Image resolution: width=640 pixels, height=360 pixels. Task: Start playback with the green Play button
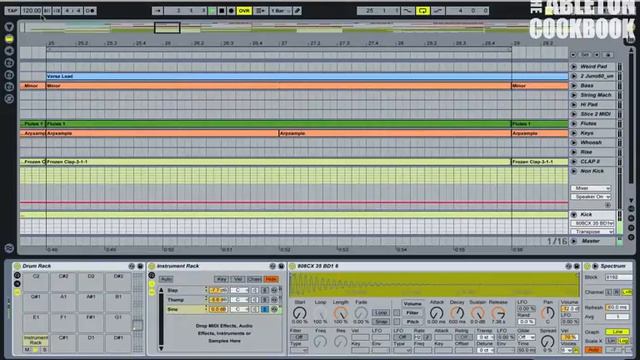tap(212, 11)
